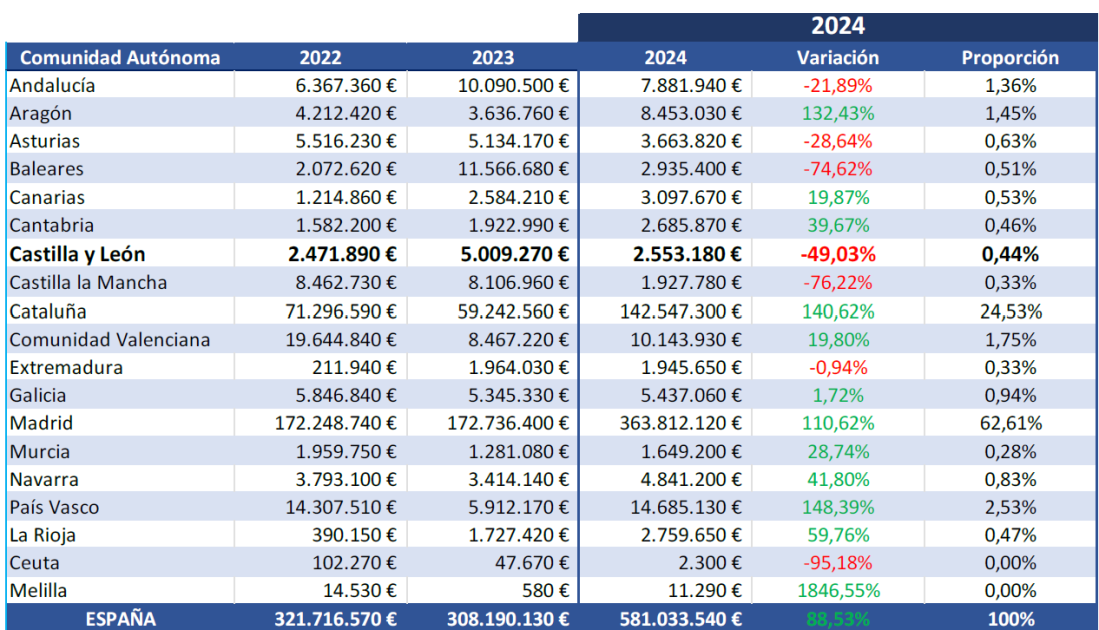
Task: Click the Variación column header
Action: point(837,57)
